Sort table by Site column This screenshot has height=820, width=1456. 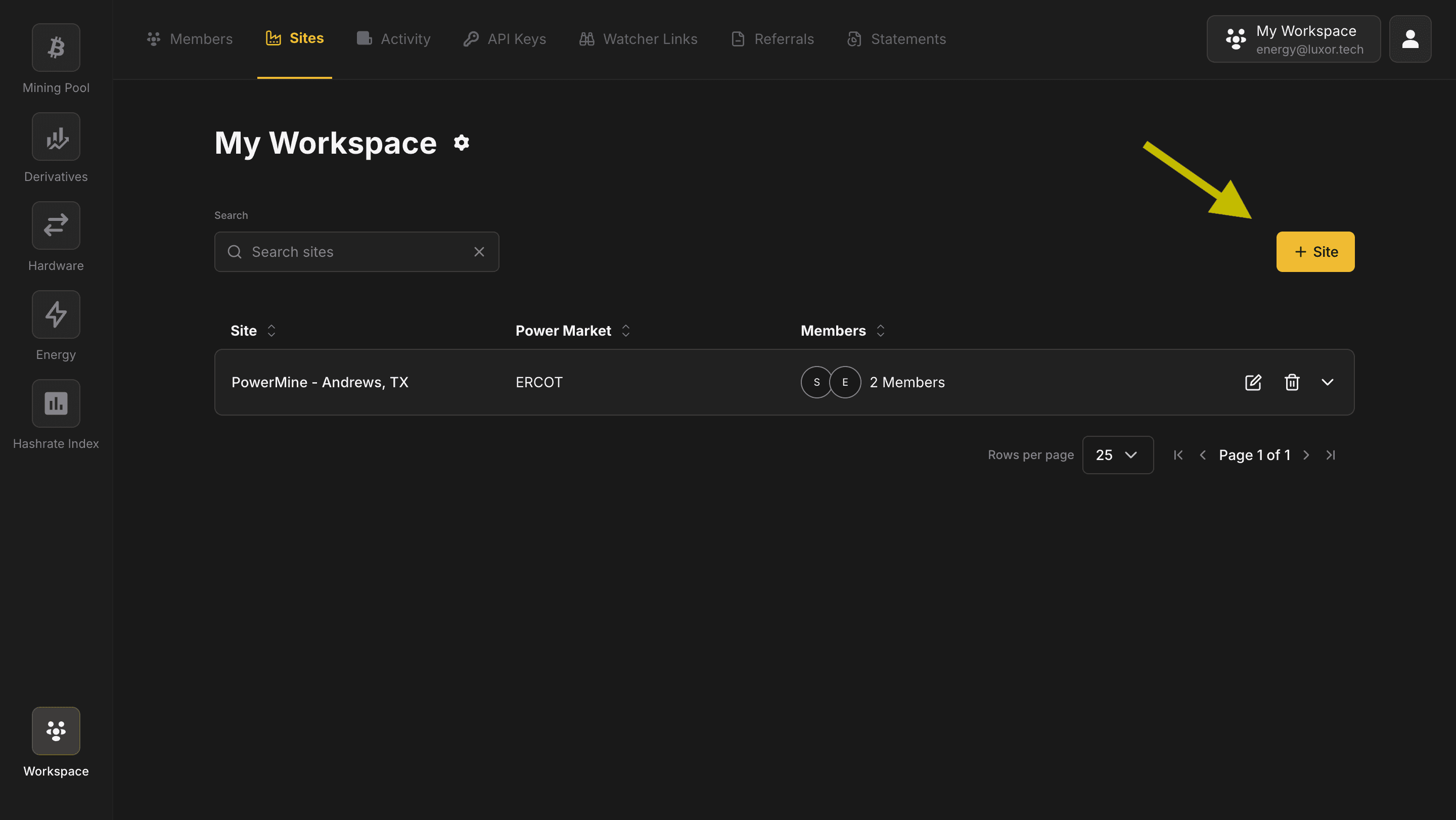[271, 331]
